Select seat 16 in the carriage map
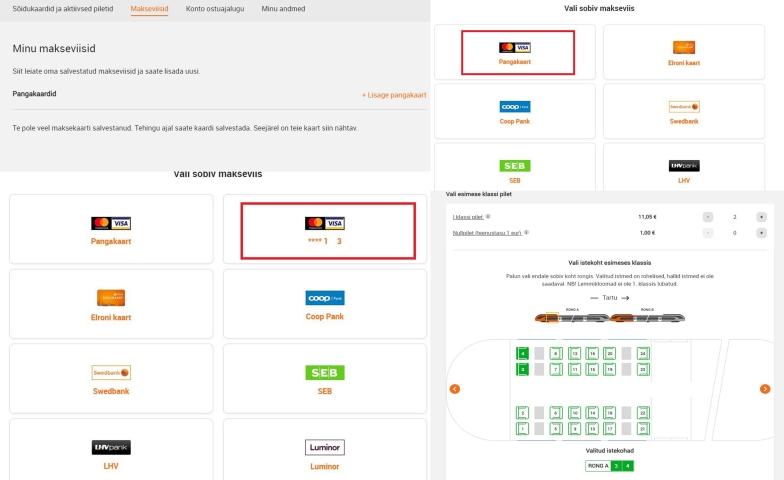 [x=592, y=354]
